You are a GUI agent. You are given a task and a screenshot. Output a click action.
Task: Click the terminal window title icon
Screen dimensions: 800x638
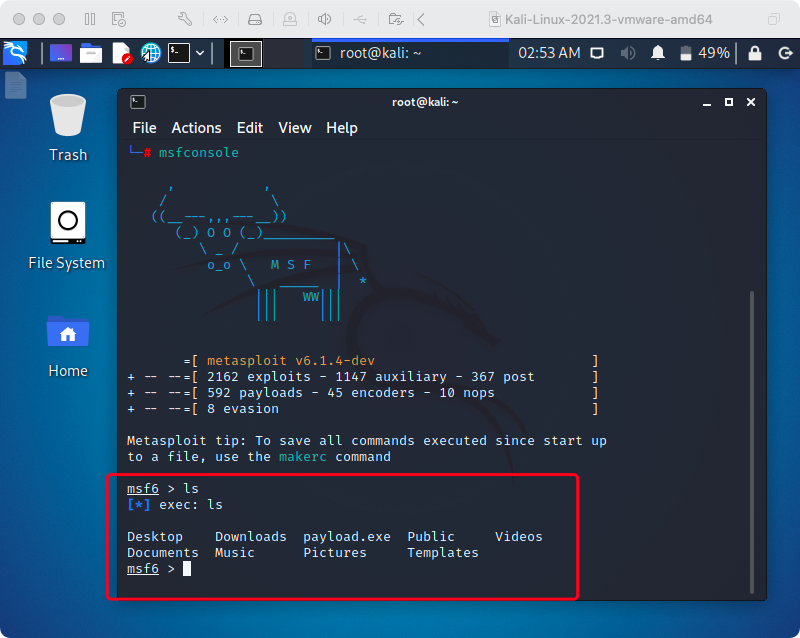pos(138,102)
